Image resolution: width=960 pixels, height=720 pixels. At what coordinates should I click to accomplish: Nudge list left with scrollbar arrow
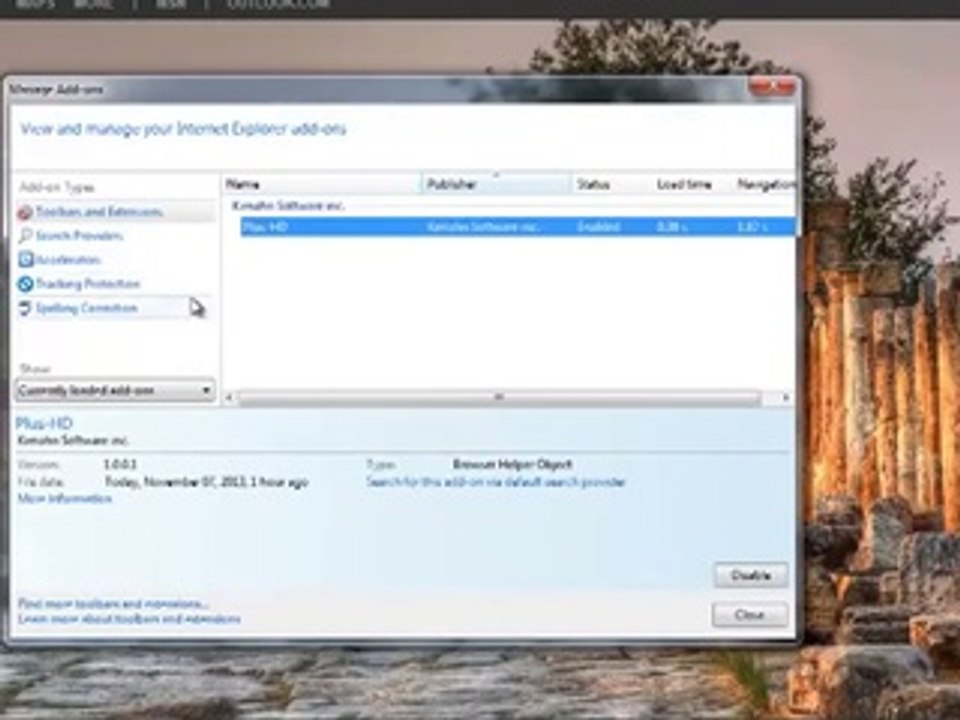point(229,397)
